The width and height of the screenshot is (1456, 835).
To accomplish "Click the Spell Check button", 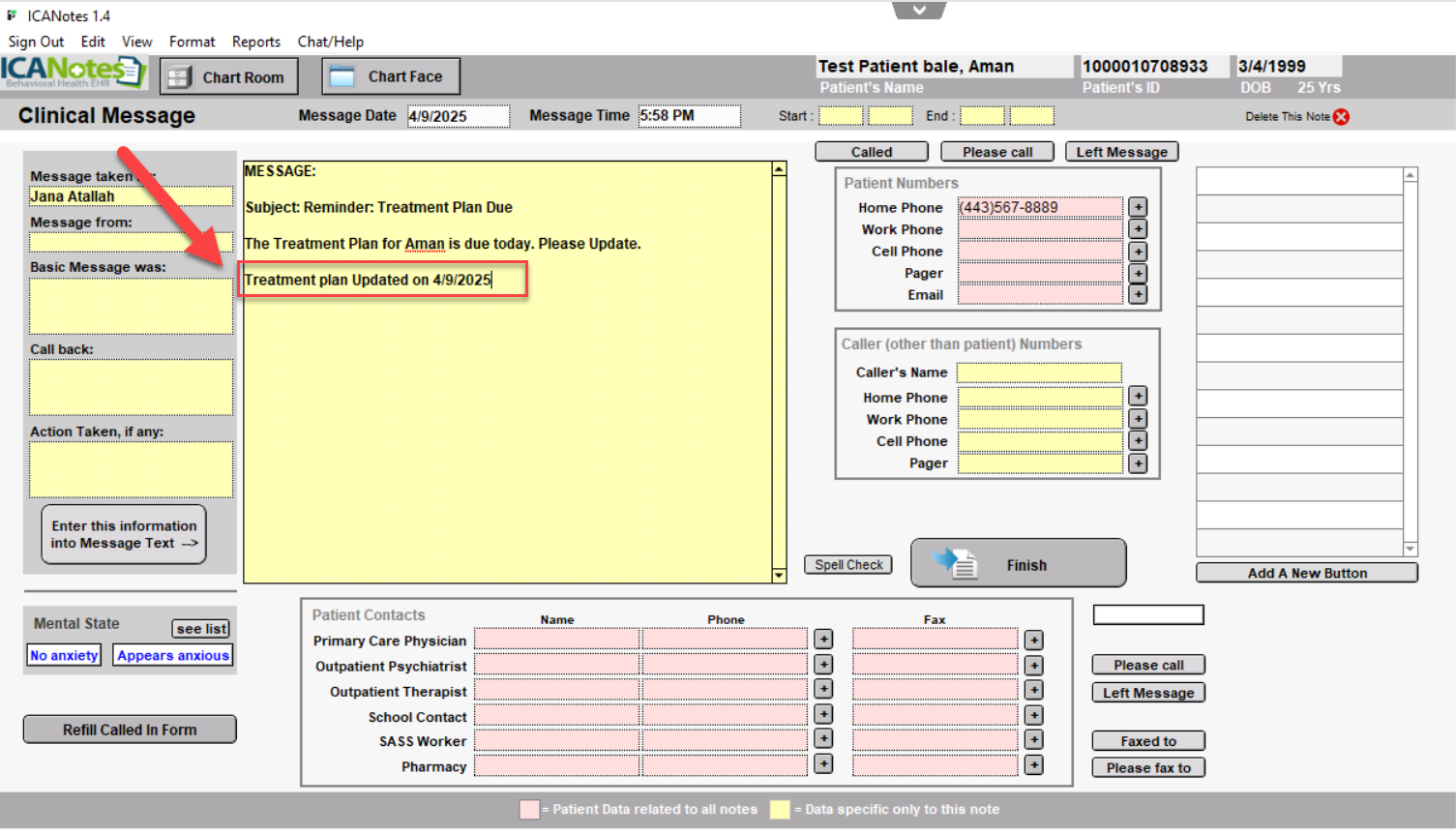I will [848, 565].
